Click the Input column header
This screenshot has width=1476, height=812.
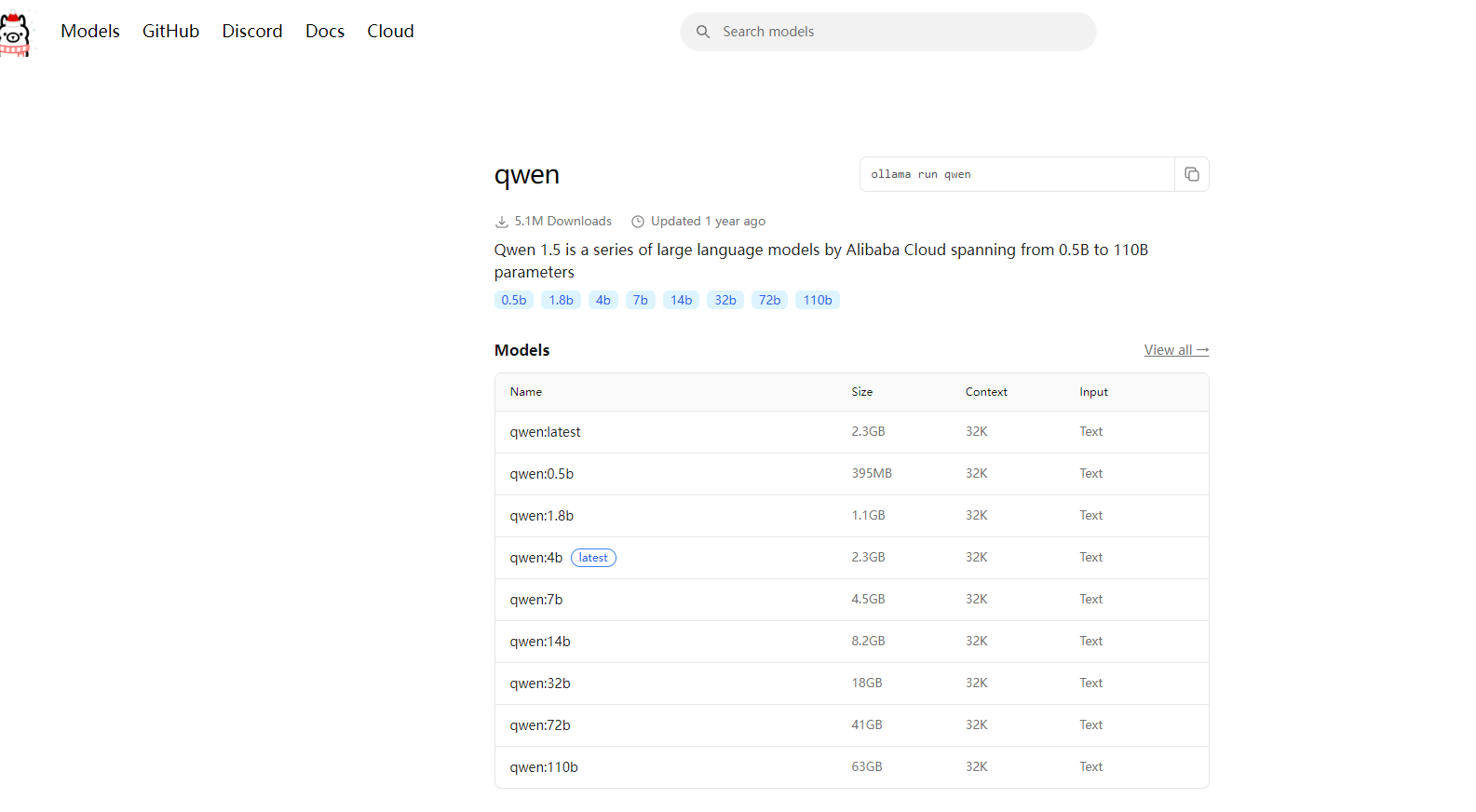(1094, 392)
